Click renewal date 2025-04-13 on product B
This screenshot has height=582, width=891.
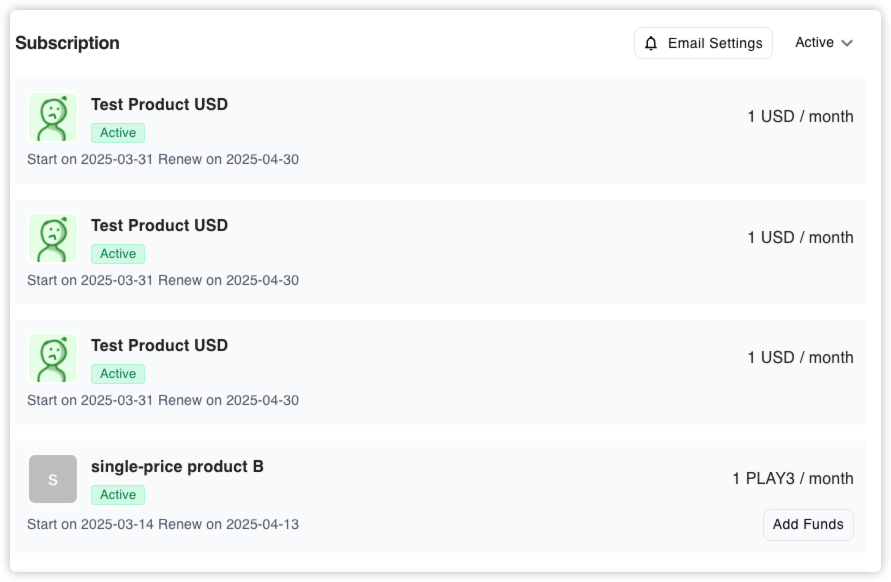point(262,524)
